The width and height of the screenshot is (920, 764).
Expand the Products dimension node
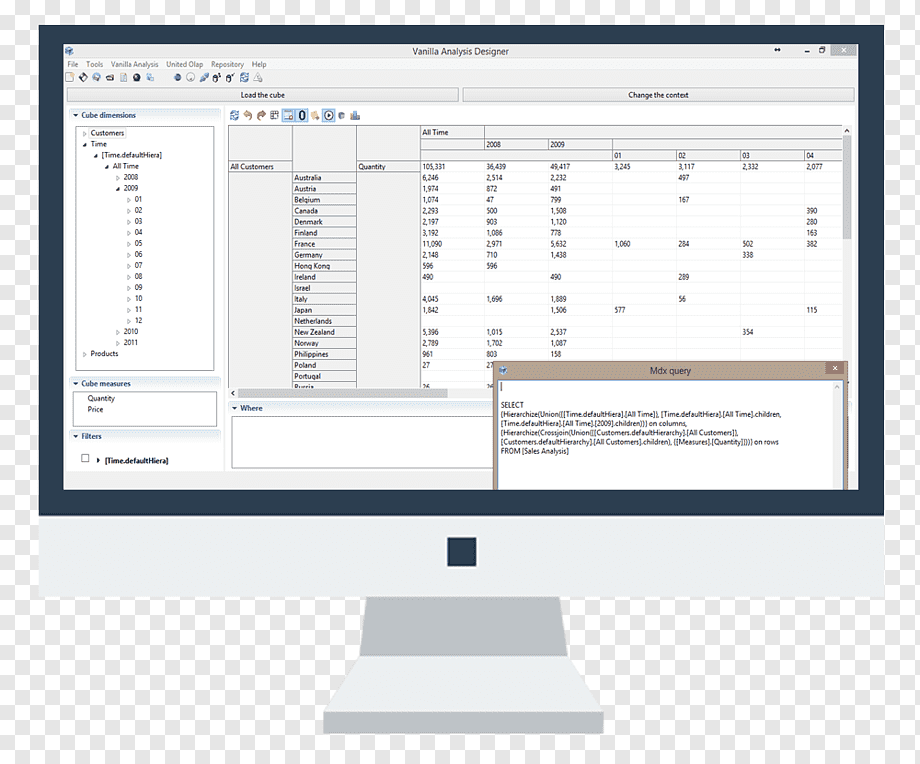tap(84, 354)
